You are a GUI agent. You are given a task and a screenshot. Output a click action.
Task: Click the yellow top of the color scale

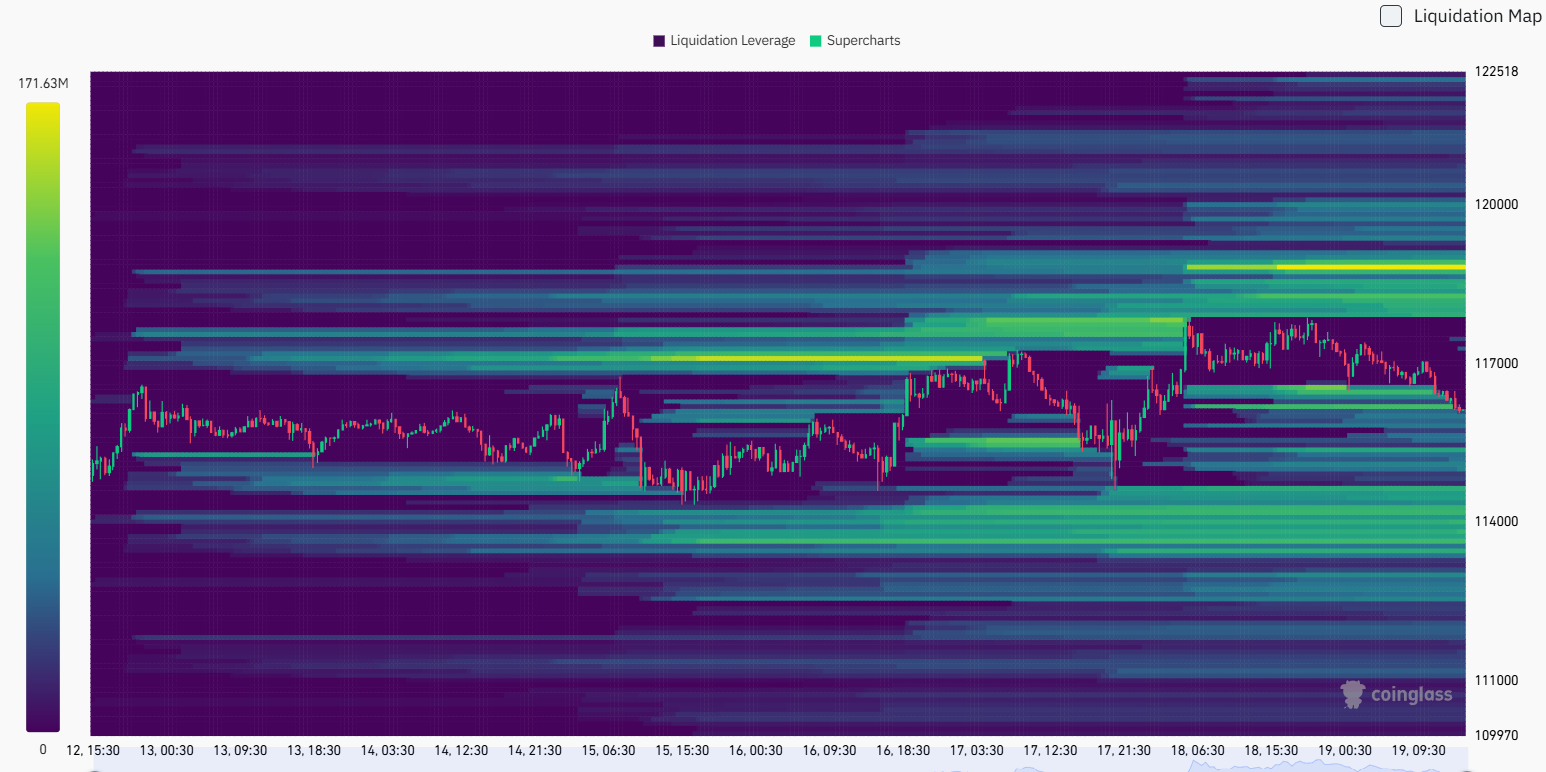point(43,108)
